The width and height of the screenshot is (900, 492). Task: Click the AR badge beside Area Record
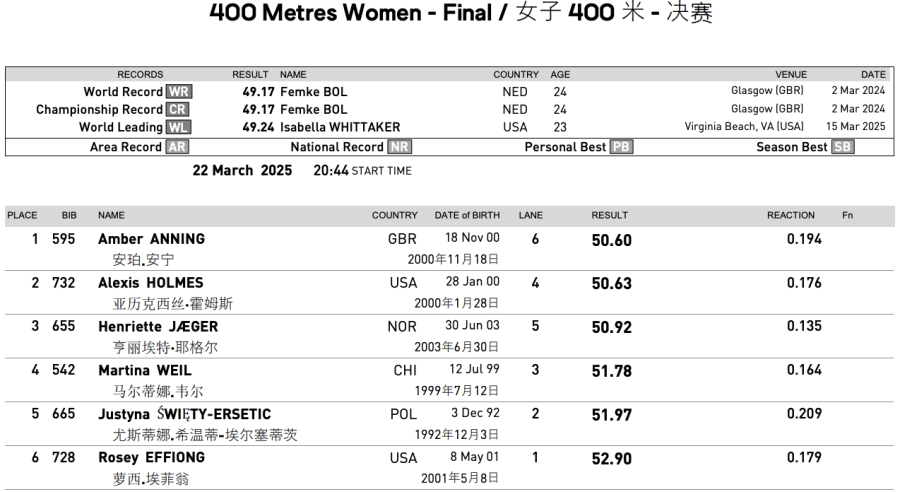177,147
